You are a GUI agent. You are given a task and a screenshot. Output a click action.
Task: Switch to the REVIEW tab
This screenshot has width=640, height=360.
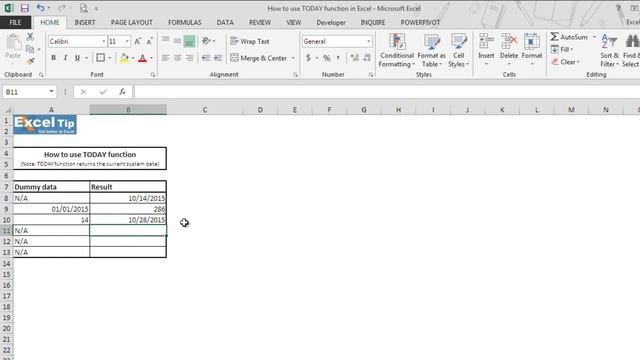tap(260, 22)
